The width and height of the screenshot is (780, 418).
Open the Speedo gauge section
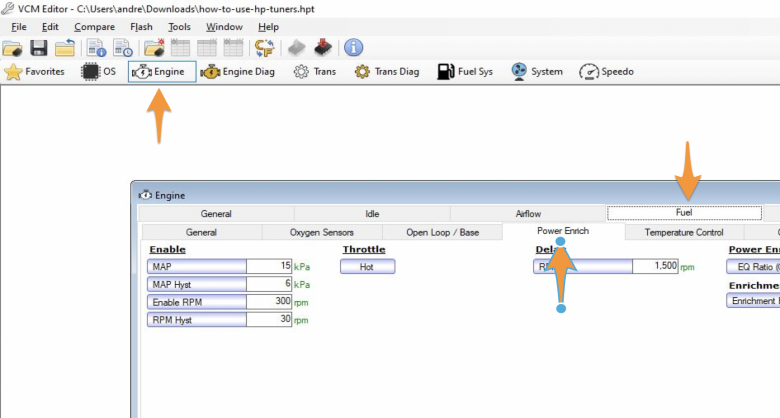[x=606, y=72]
